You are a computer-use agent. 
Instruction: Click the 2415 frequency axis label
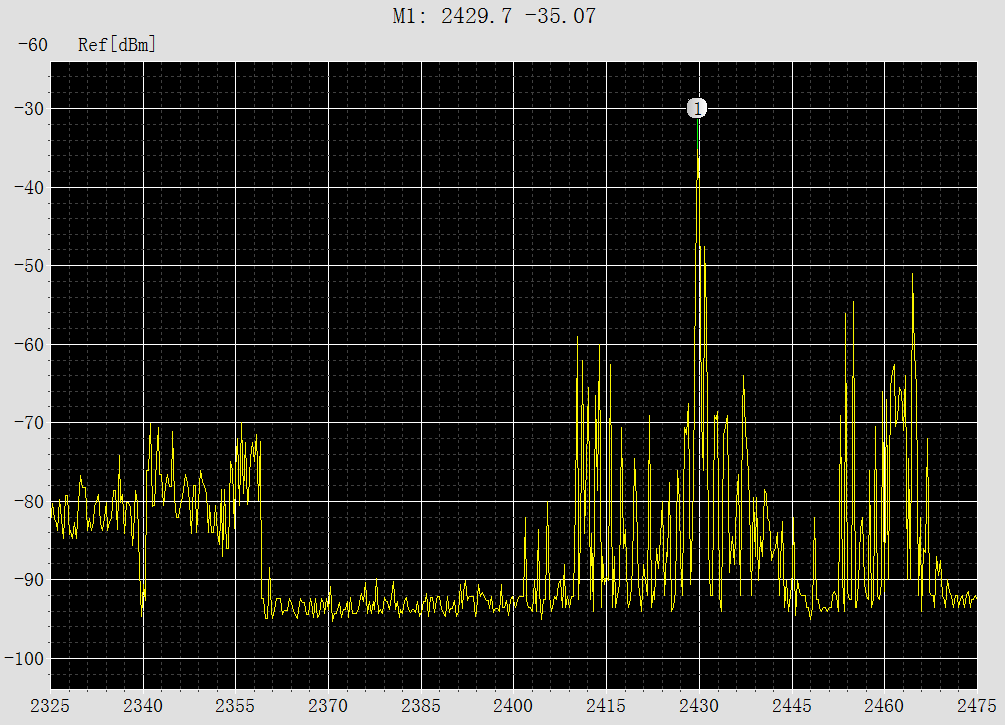[606, 706]
